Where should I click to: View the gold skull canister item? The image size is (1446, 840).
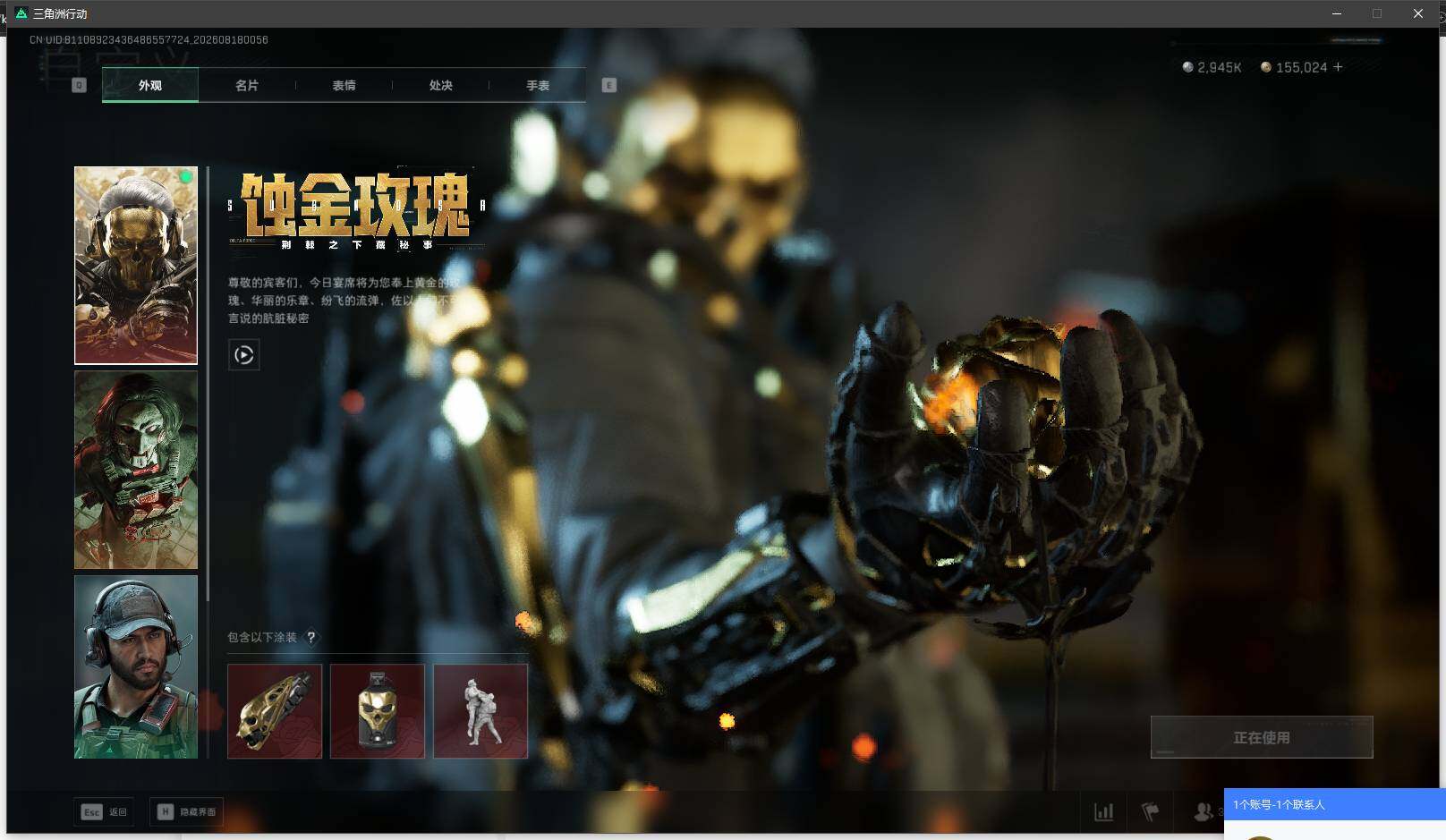378,711
